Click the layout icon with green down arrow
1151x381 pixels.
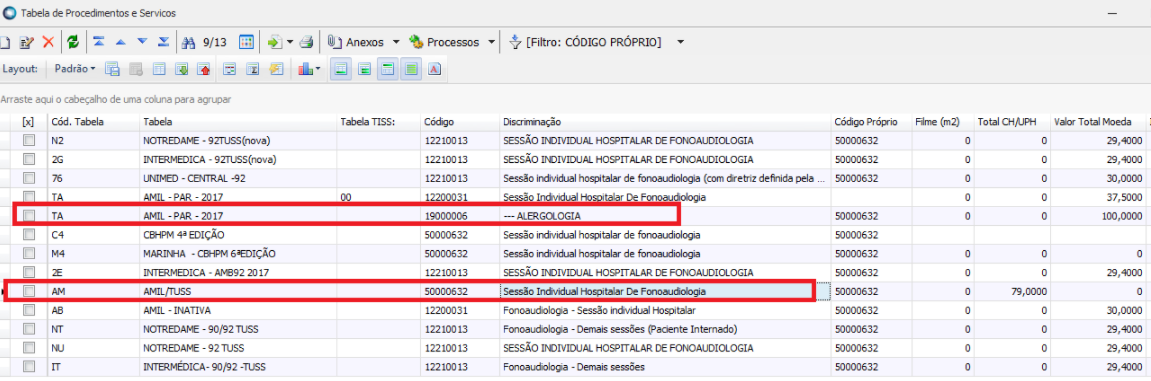[181, 69]
